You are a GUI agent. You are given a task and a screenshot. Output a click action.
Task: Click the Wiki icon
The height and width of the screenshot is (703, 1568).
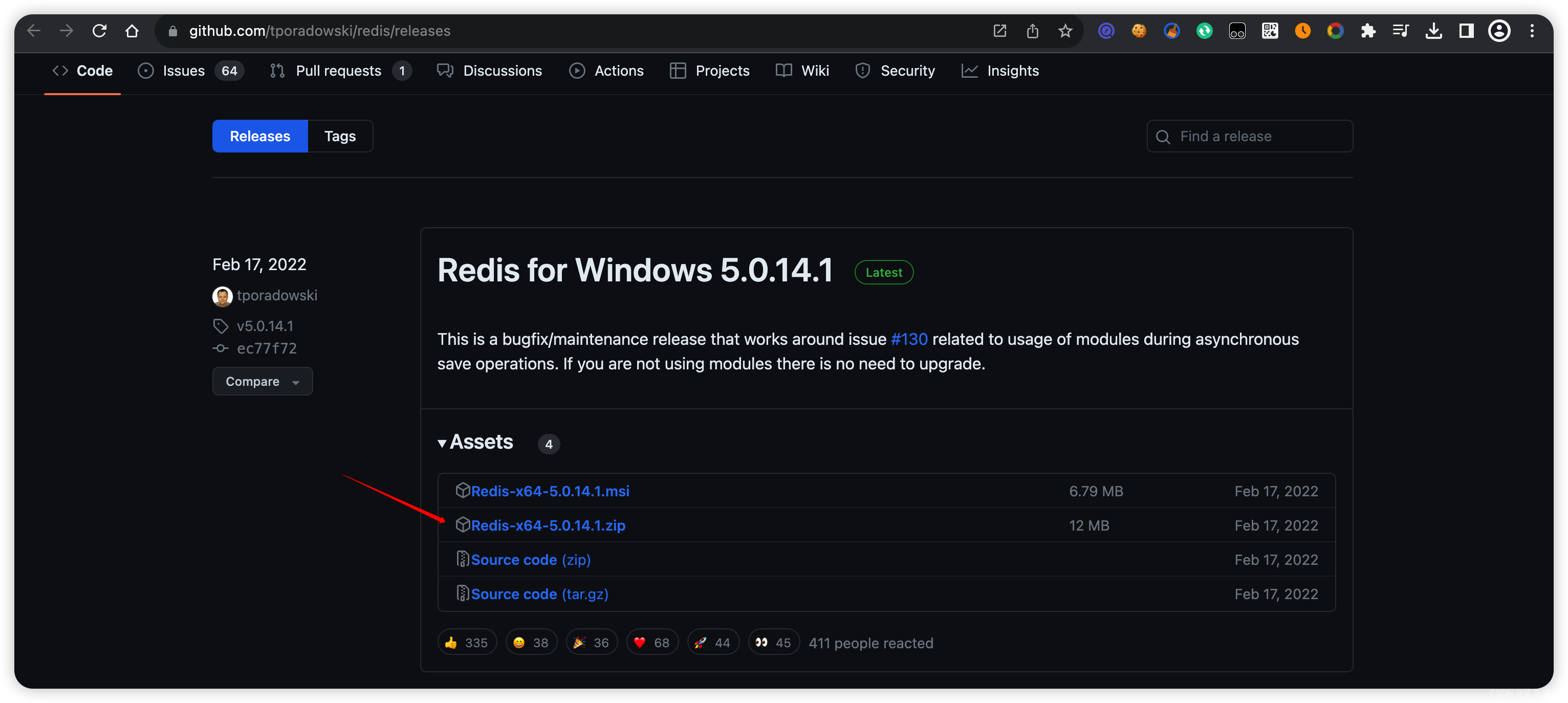[785, 70]
